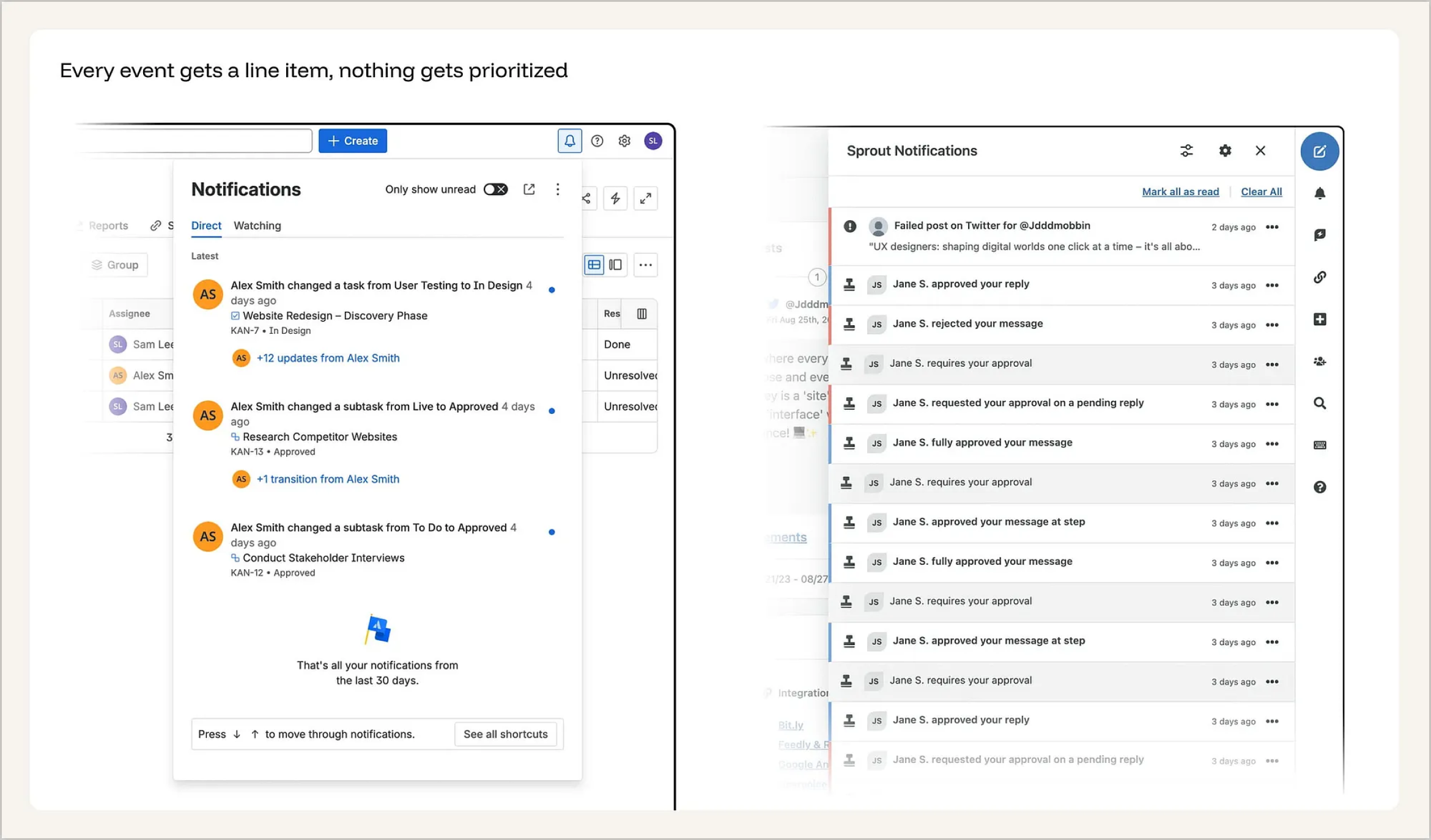Click the expand fullscreen arrows icon

(645, 198)
